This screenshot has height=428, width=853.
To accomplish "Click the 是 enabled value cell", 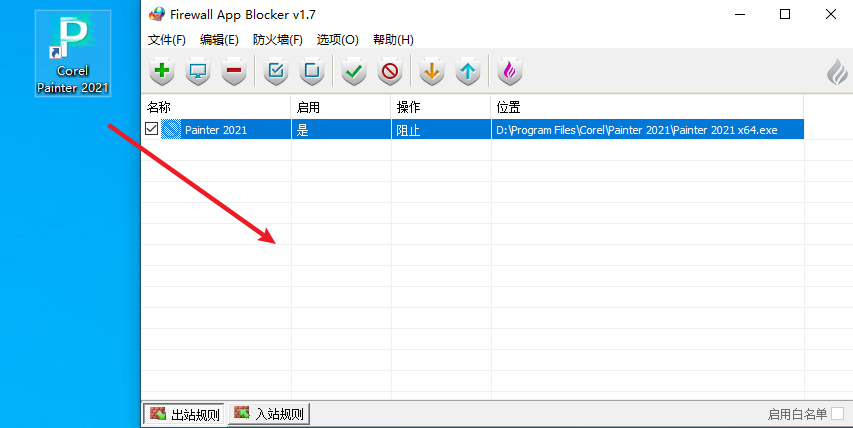I will (x=341, y=129).
